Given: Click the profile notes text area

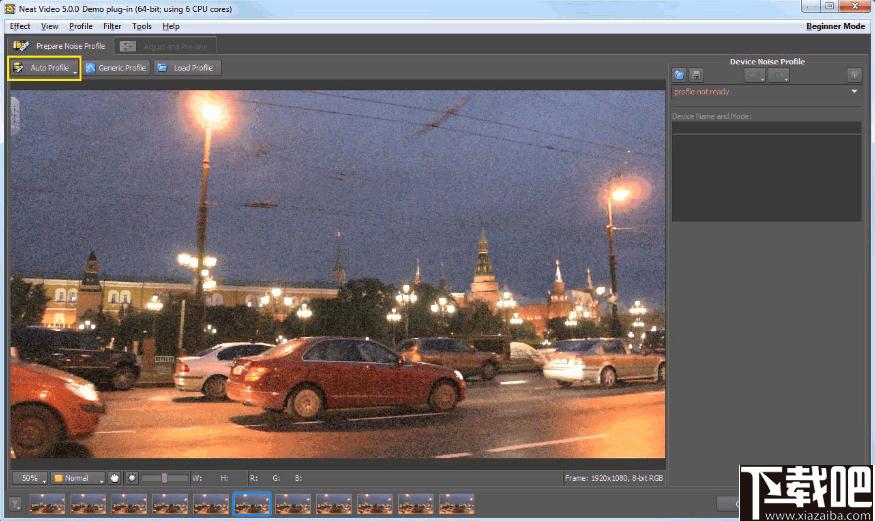Looking at the screenshot, I should (x=767, y=177).
